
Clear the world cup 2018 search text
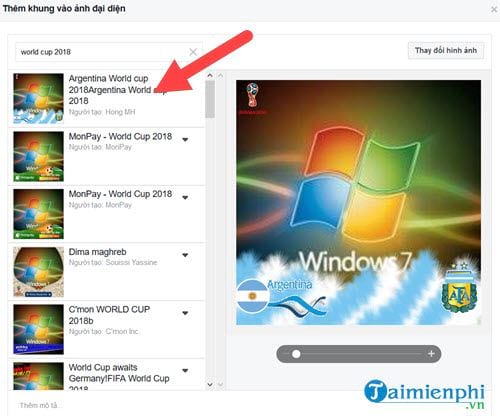pos(193,52)
